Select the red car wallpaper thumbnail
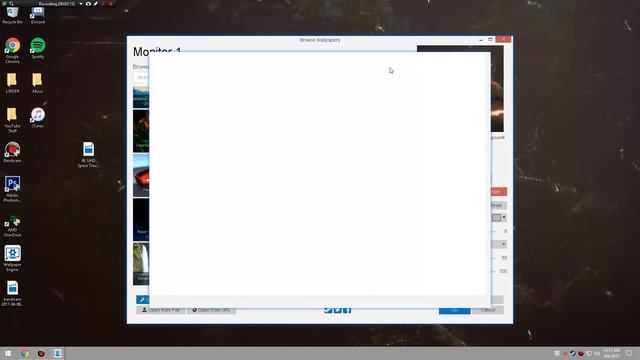The height and width of the screenshot is (360, 640). [x=141, y=176]
